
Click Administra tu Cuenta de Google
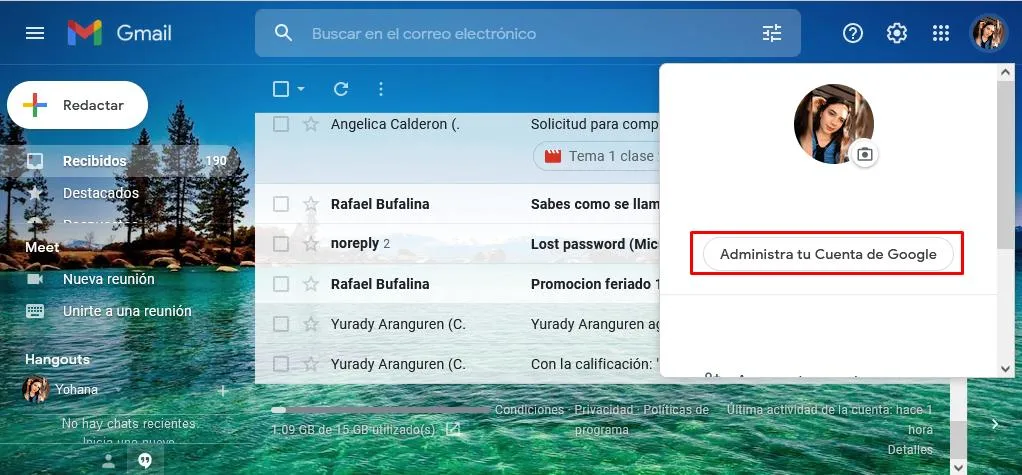(828, 254)
